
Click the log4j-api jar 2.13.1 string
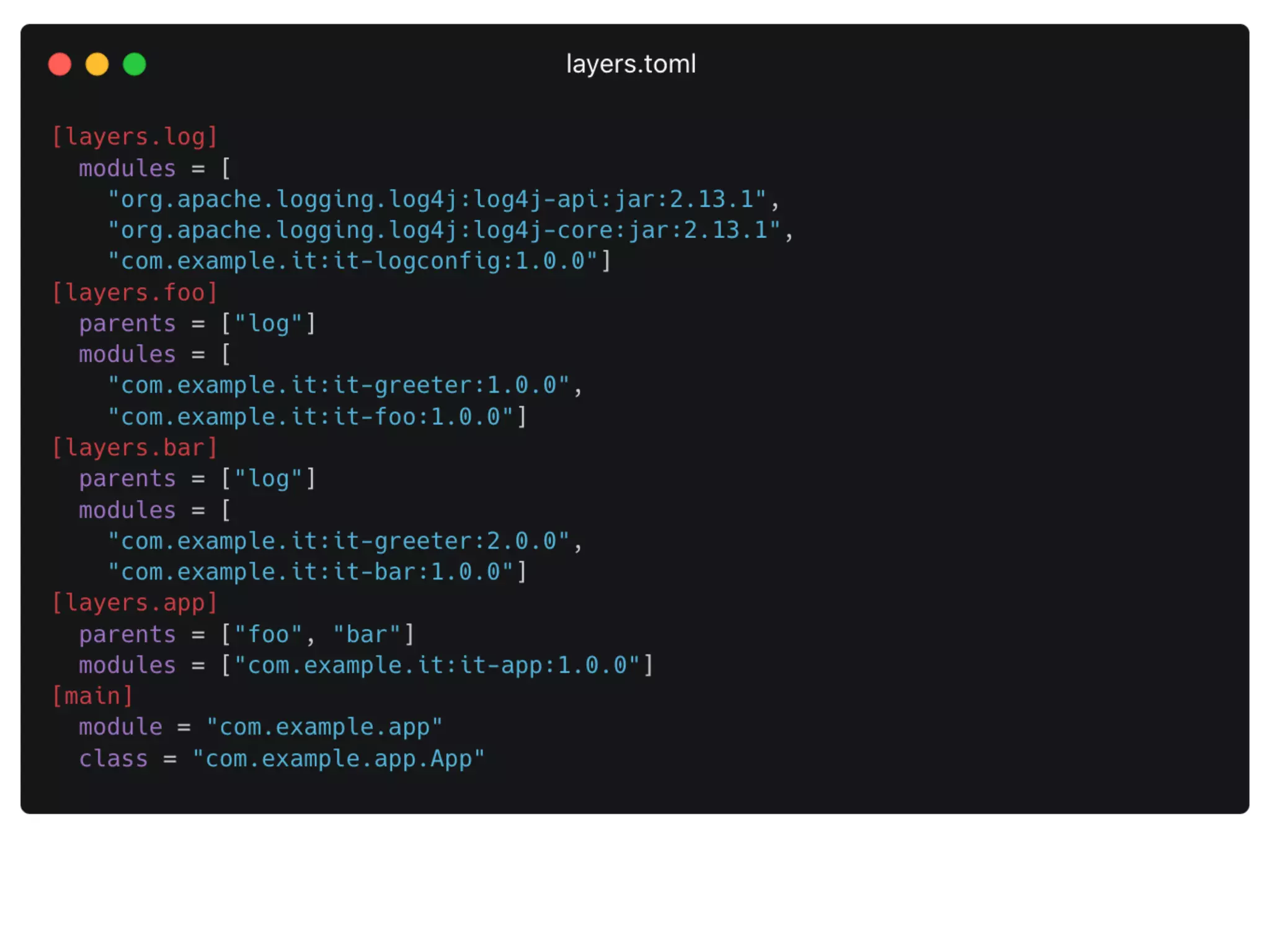(437, 200)
